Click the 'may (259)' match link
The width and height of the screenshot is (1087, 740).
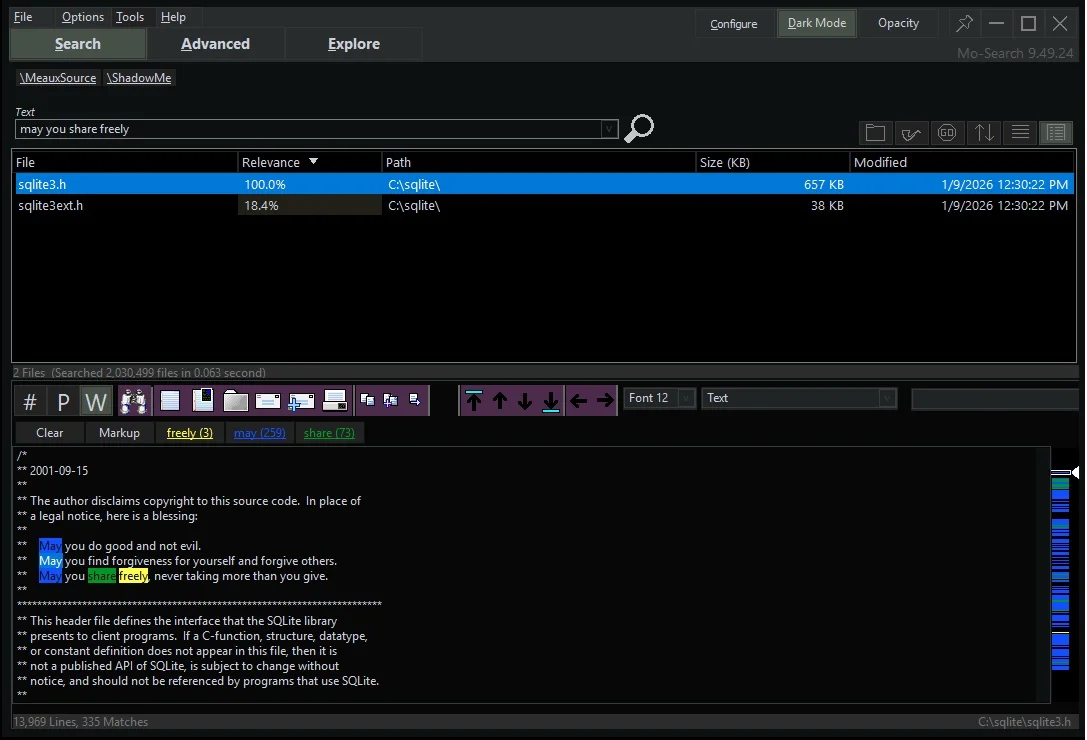click(259, 432)
